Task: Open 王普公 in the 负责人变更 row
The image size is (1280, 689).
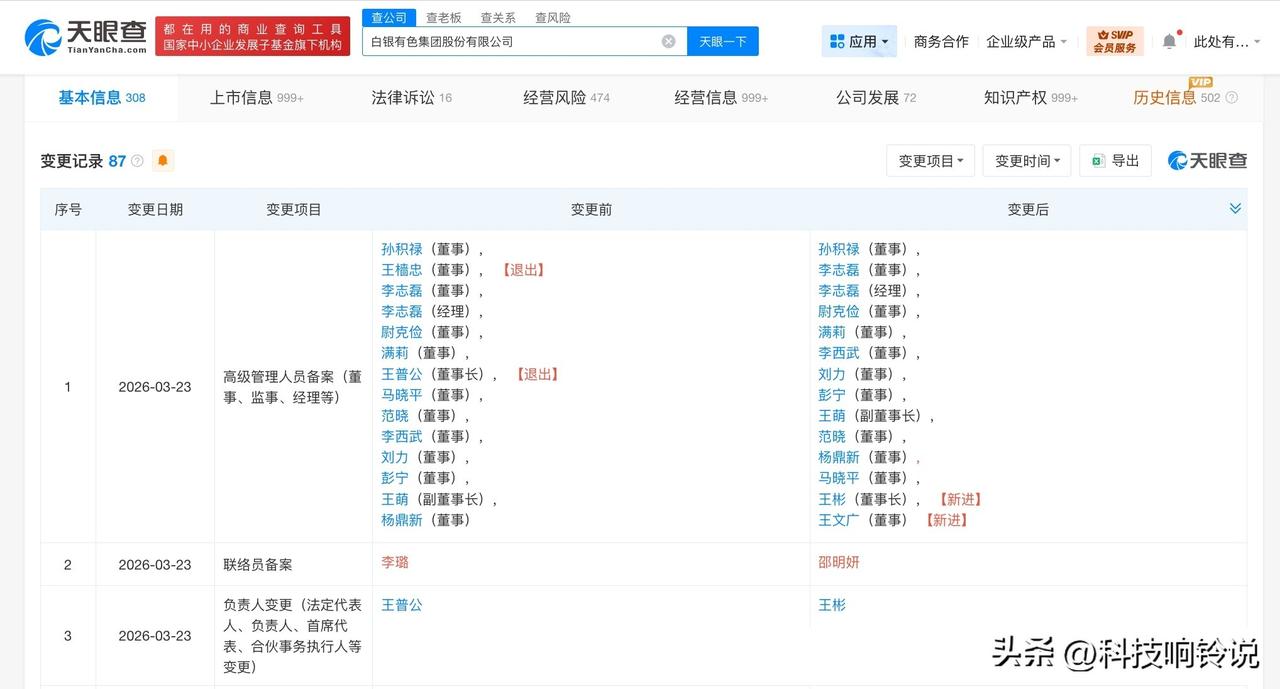Action: click(x=402, y=605)
